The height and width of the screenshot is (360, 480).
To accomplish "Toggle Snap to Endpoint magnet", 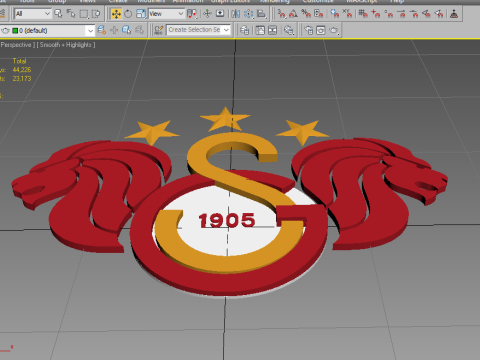I will coord(401,14).
